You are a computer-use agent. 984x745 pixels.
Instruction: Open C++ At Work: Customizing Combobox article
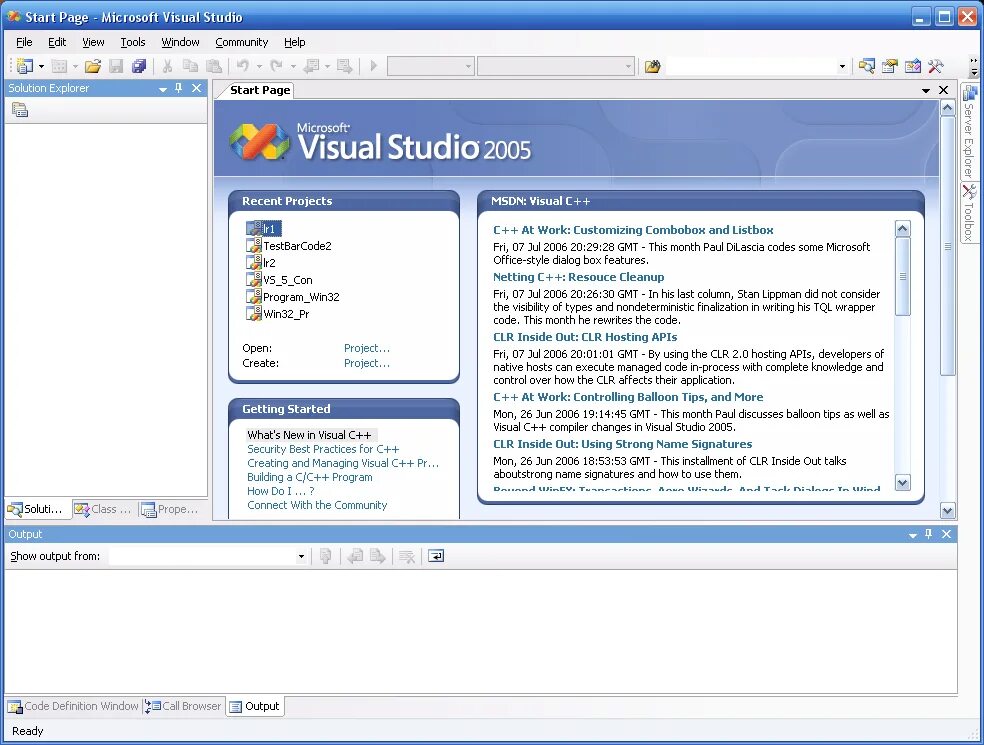(633, 230)
